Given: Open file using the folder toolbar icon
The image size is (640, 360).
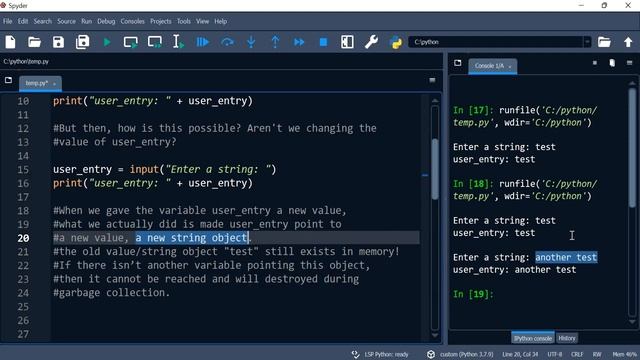Looking at the screenshot, I should click(x=34, y=42).
